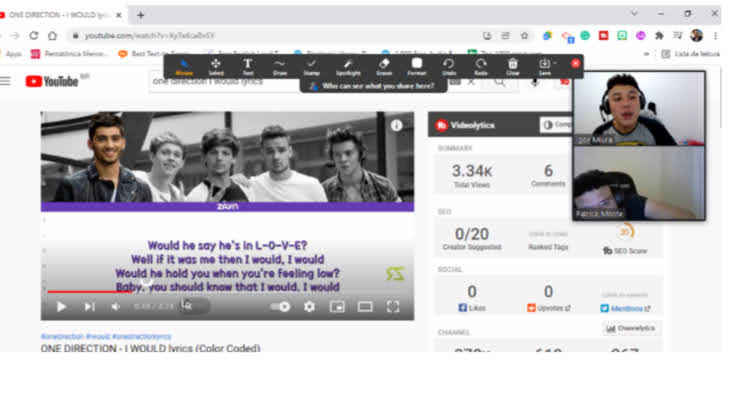Open the Format annotation options
The image size is (750, 404).
416,66
